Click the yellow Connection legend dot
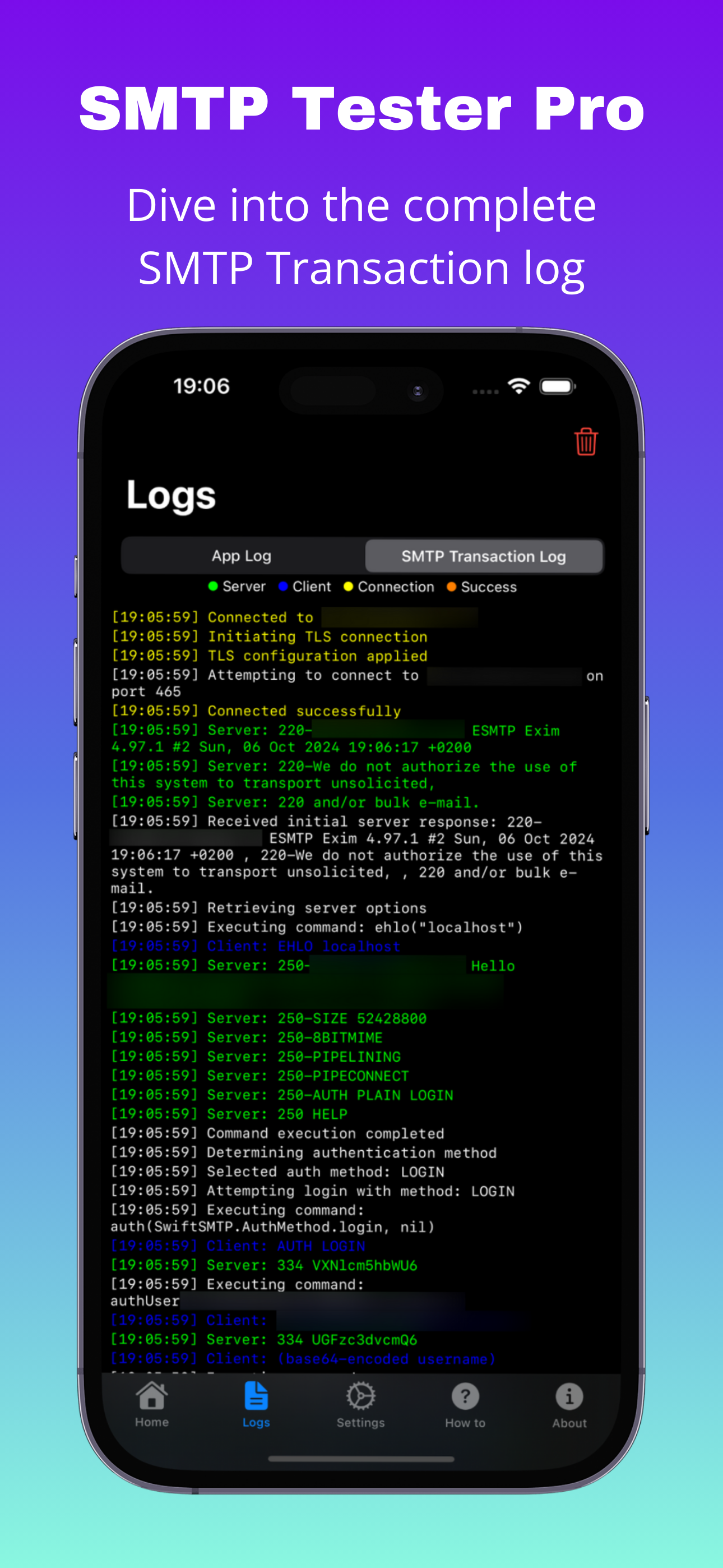The height and width of the screenshot is (1568, 723). (x=348, y=586)
